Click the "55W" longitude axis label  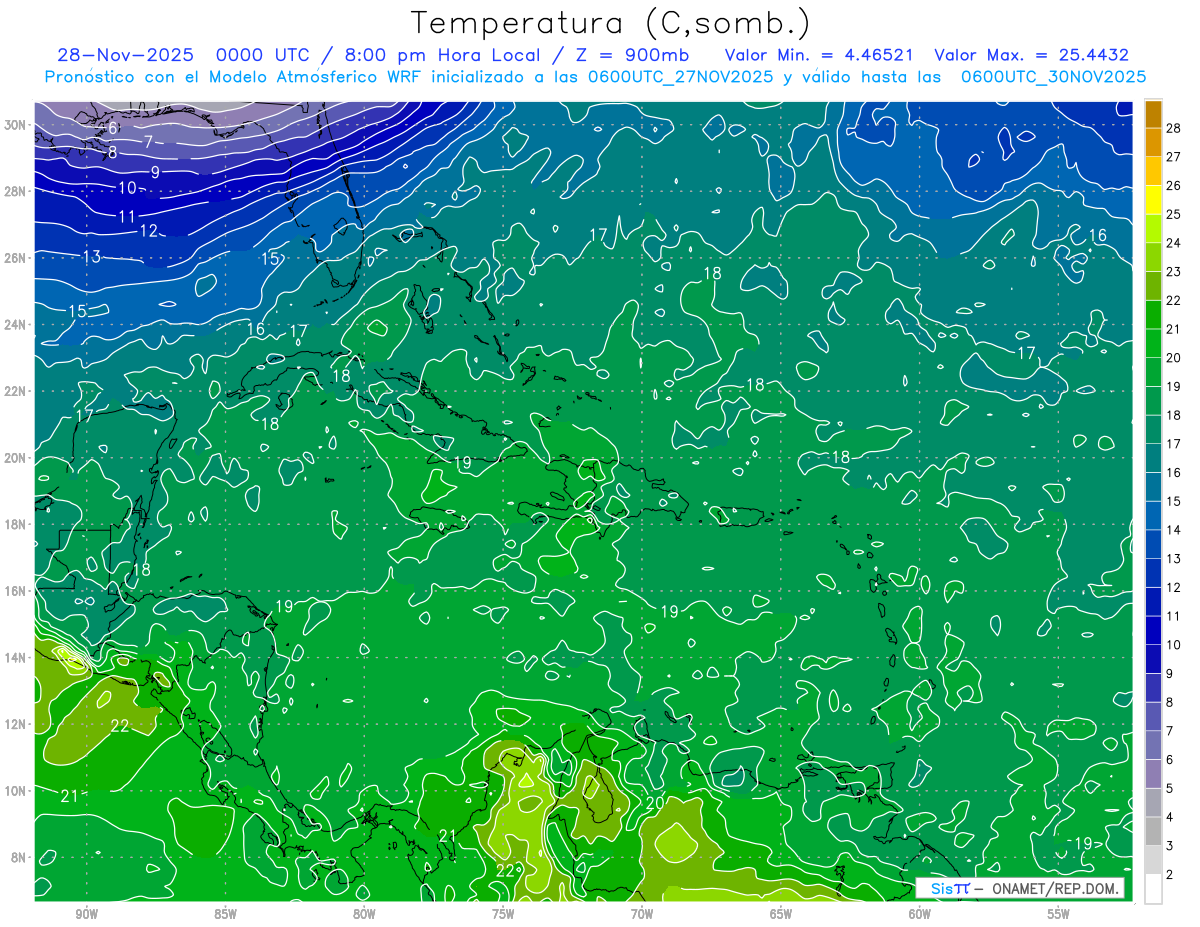click(1059, 914)
